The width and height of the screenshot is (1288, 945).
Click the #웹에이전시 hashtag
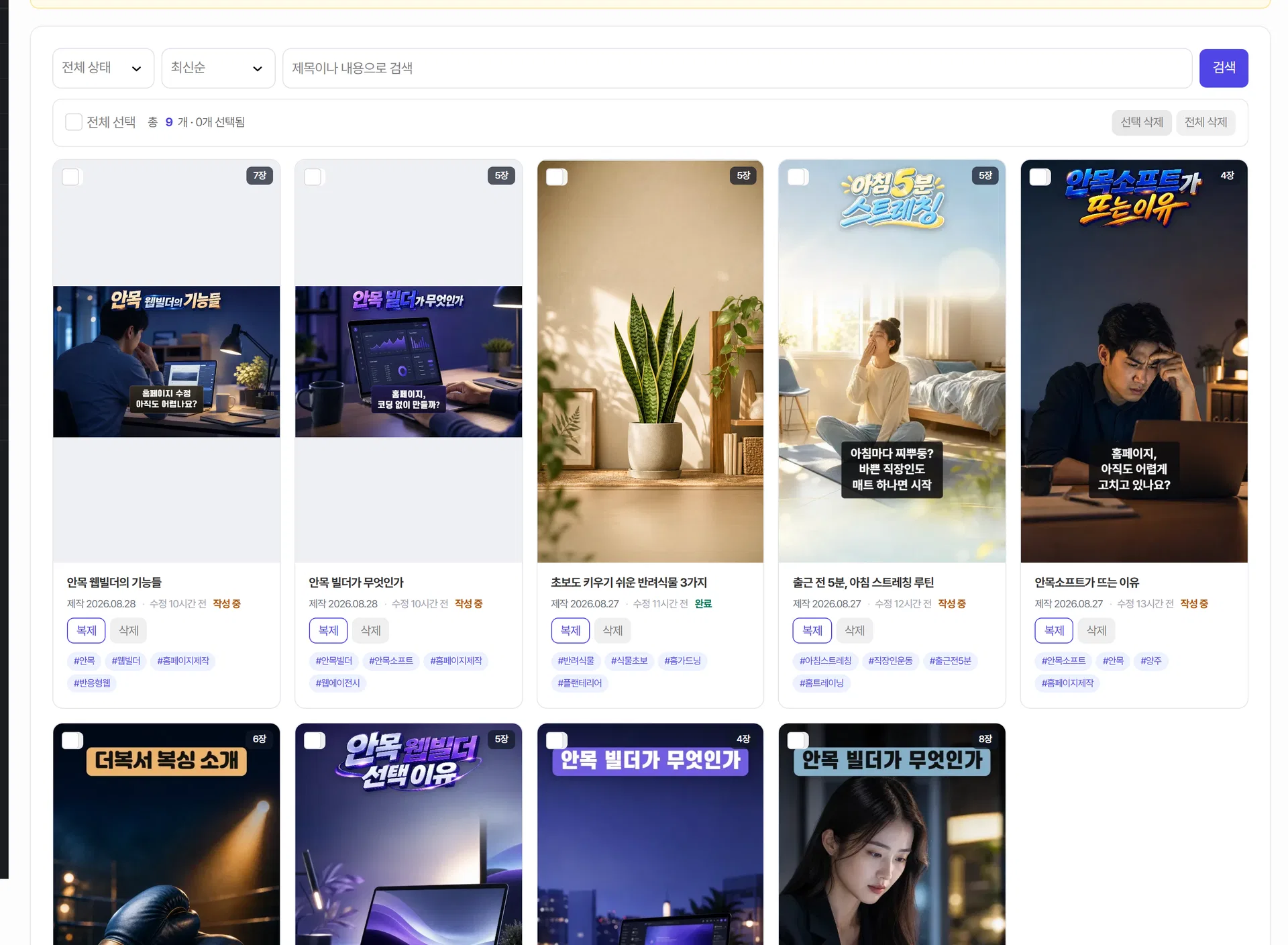tap(337, 683)
